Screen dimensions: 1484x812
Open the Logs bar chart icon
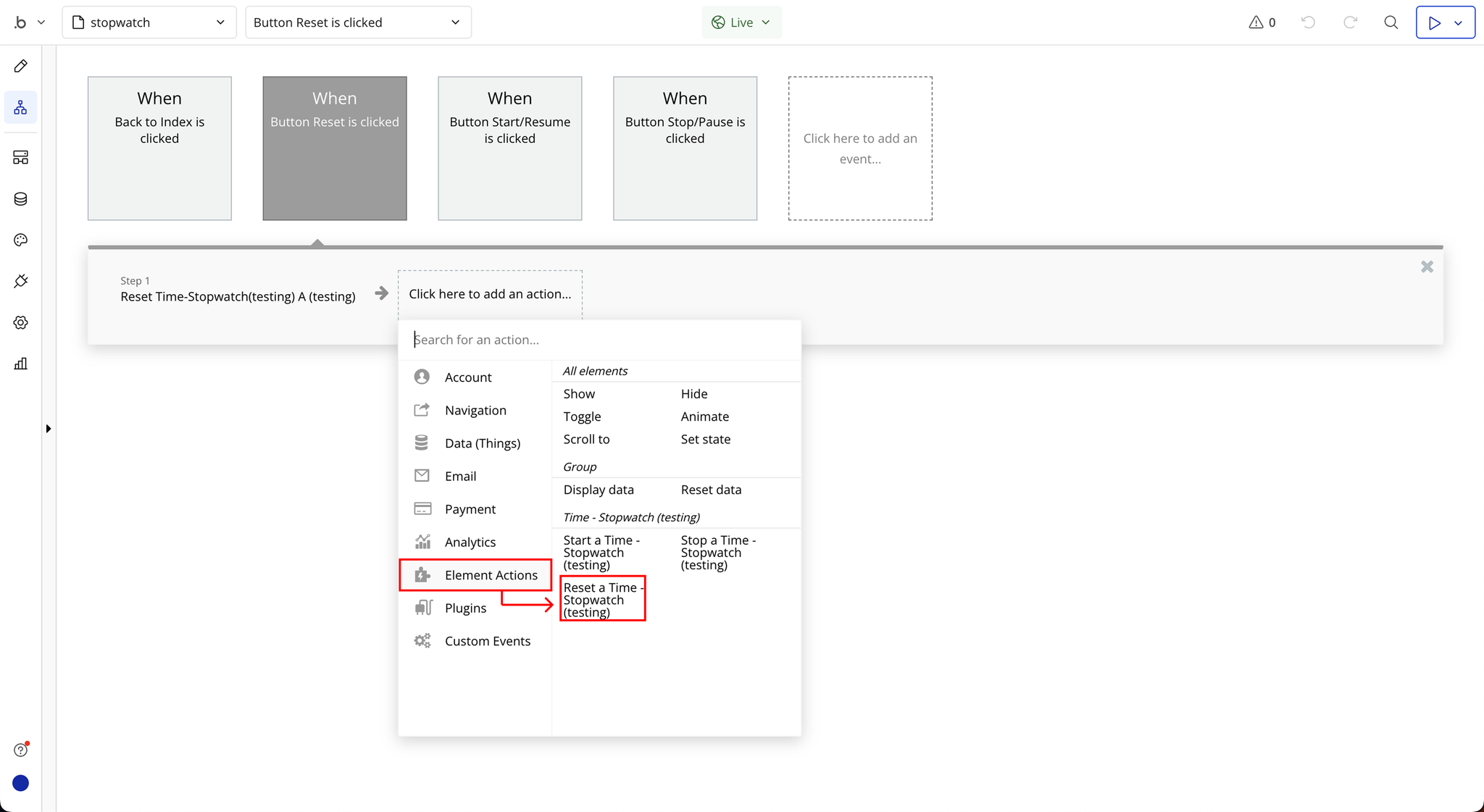(x=20, y=364)
